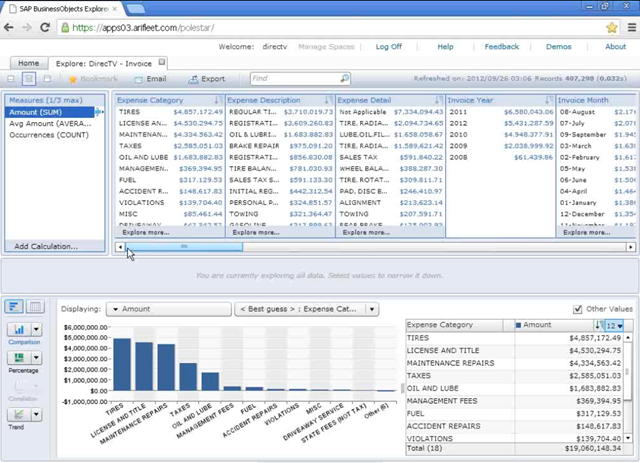Click the browser address bar URL
This screenshot has height=463, width=640.
(x=143, y=28)
